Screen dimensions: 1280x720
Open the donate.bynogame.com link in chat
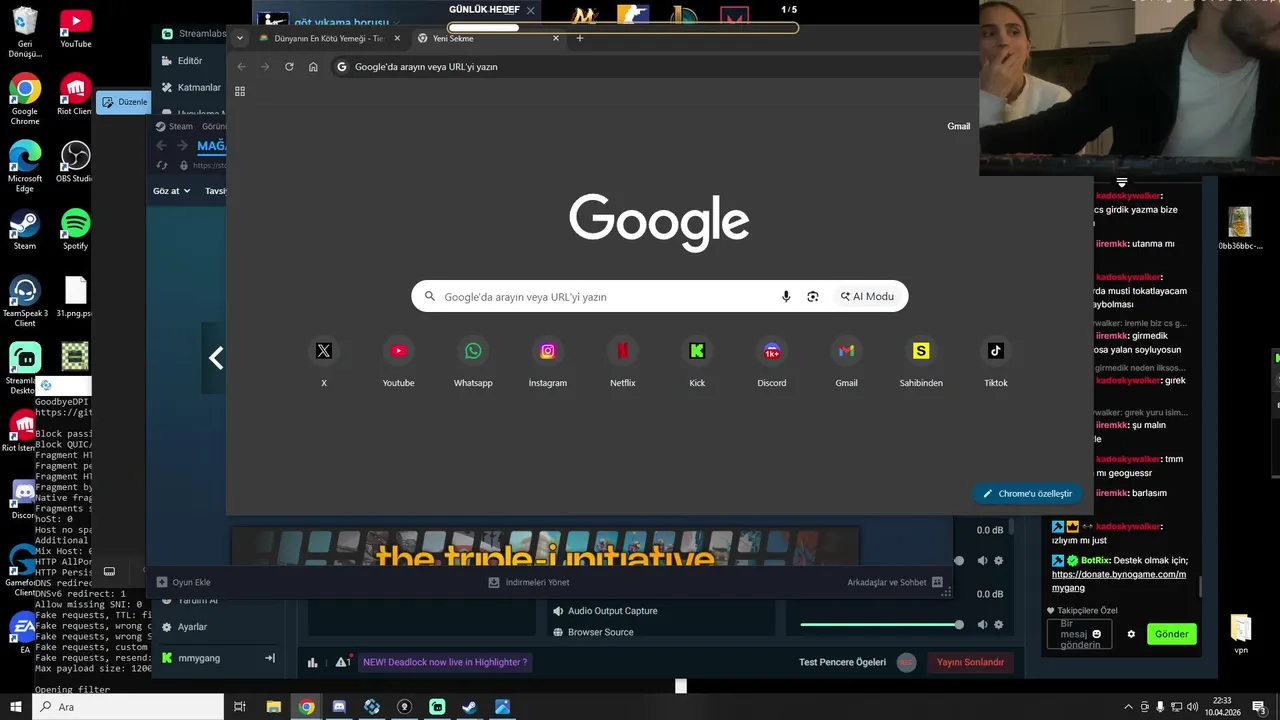pyautogui.click(x=1119, y=581)
